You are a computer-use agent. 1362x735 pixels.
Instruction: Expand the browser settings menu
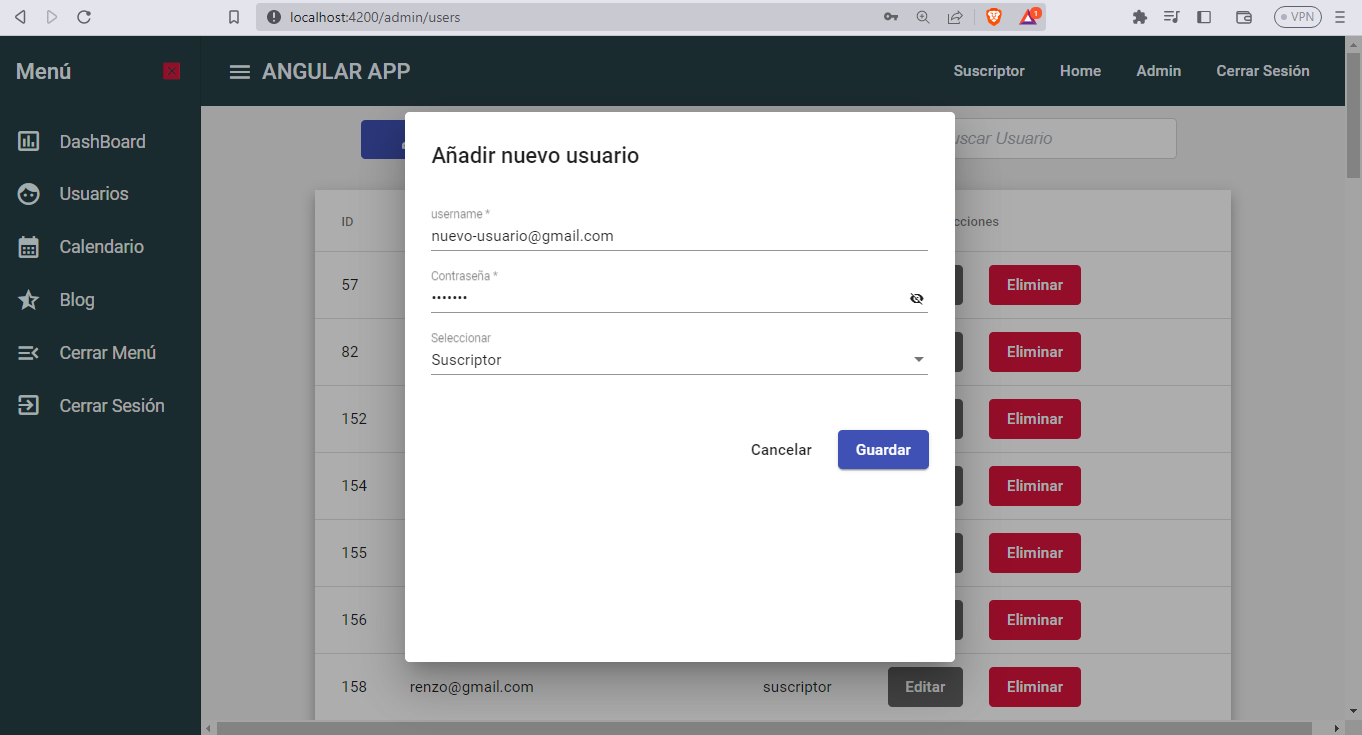(x=1341, y=16)
